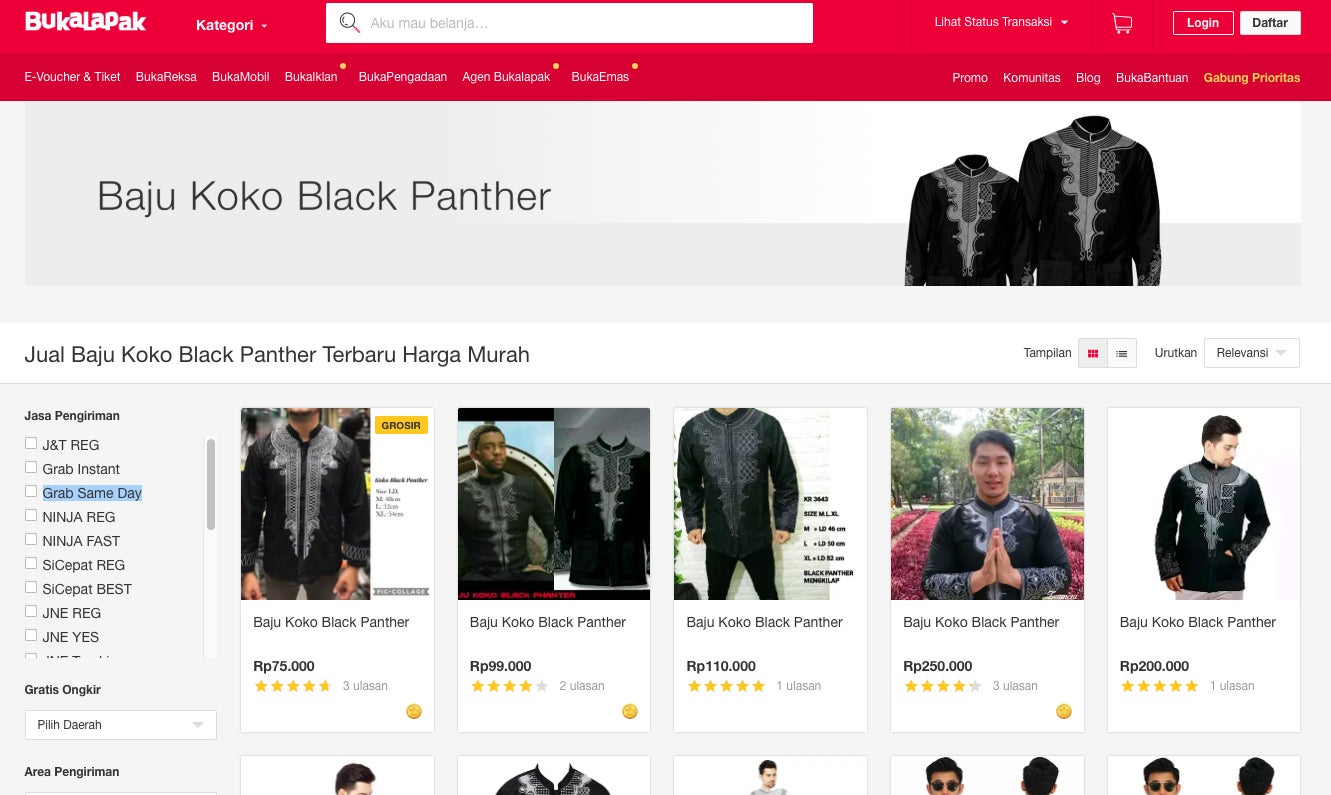Open the Promo link
The width and height of the screenshot is (1331, 795).
(x=970, y=78)
